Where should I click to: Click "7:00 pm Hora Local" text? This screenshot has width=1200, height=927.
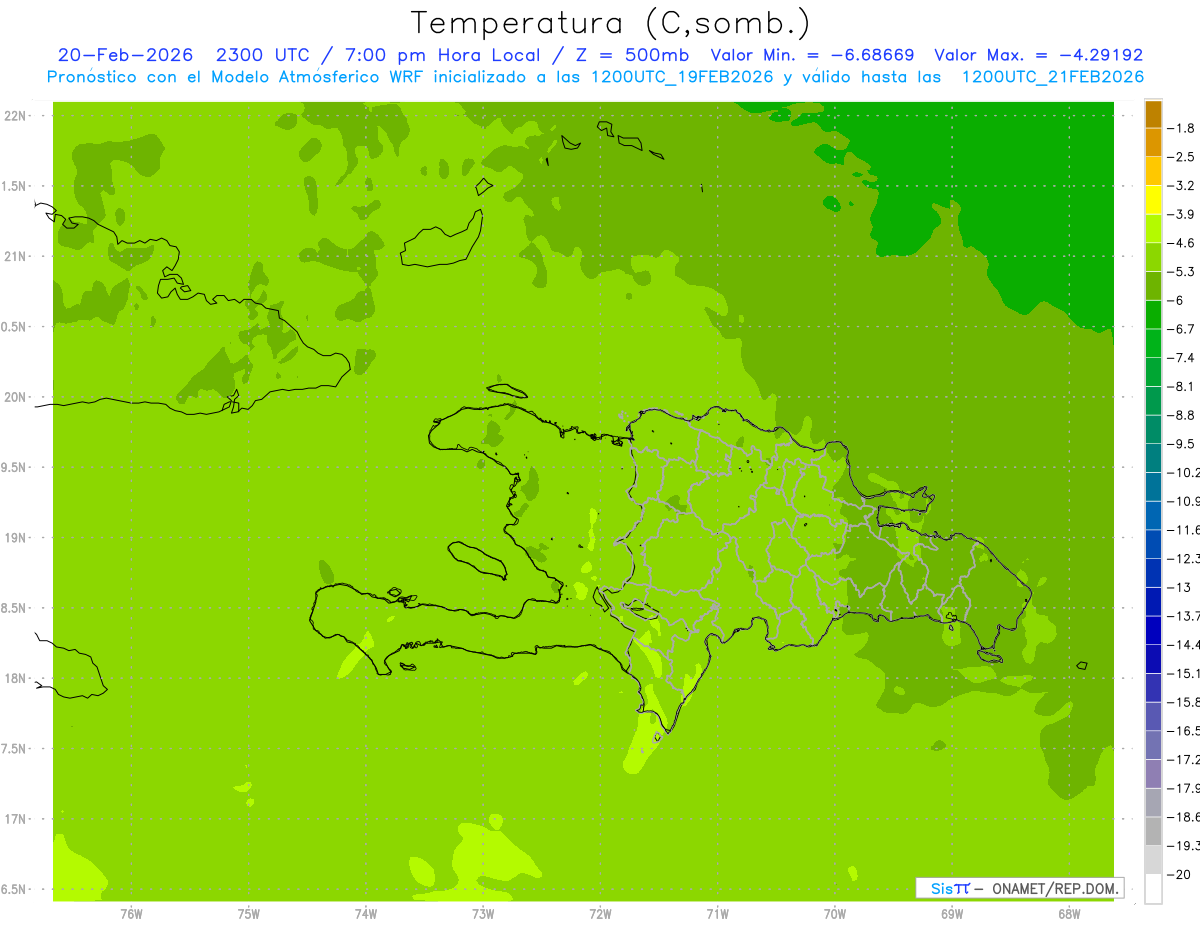tap(443, 55)
